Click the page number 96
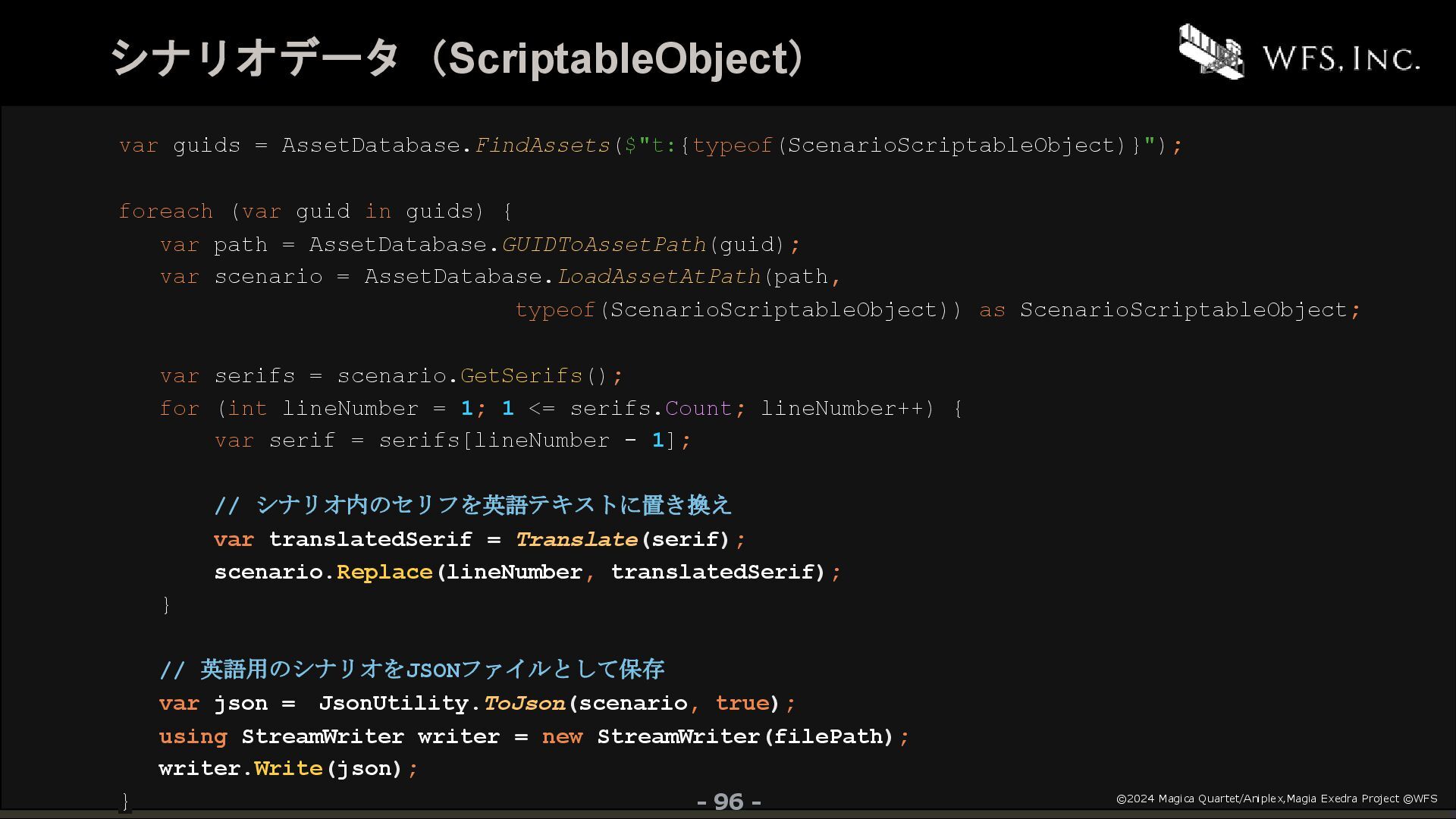Image resolution: width=1456 pixels, height=819 pixels. tap(729, 802)
